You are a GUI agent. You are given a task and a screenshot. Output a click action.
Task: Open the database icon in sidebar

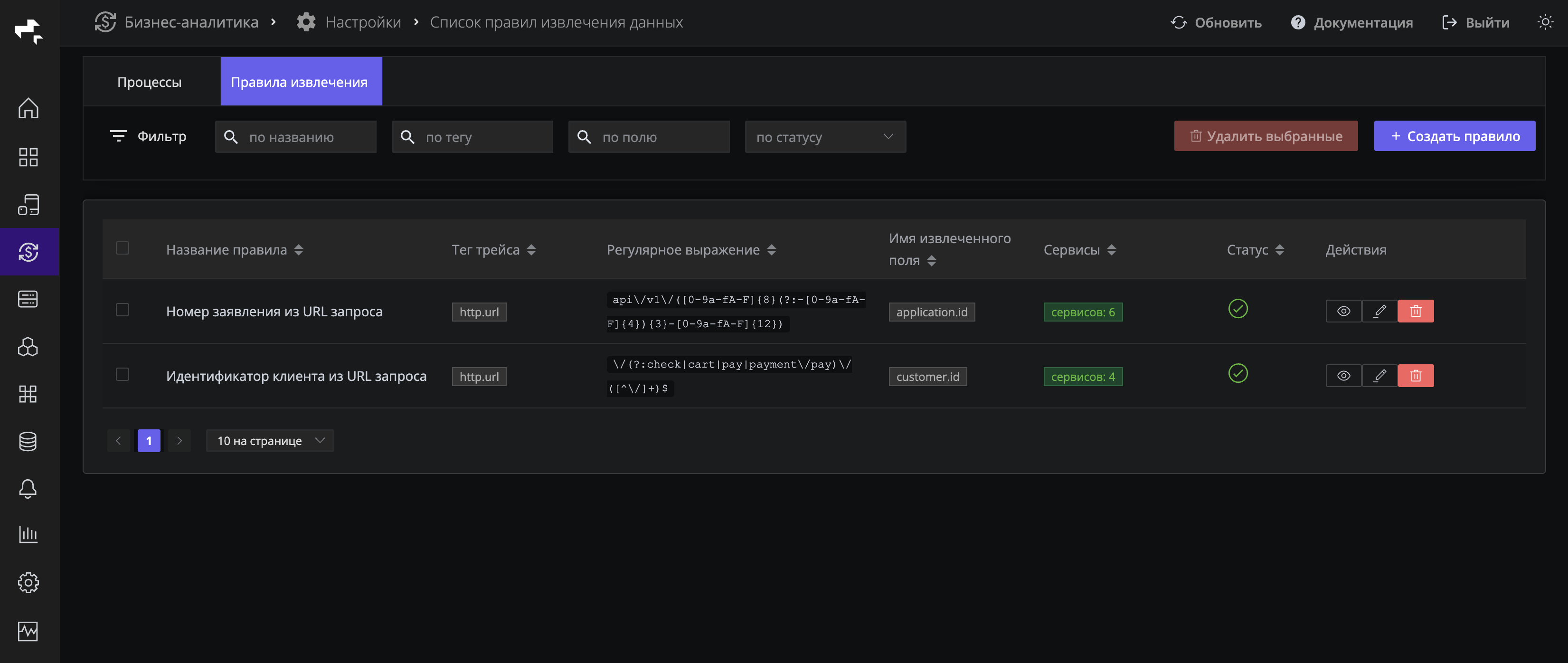click(28, 441)
